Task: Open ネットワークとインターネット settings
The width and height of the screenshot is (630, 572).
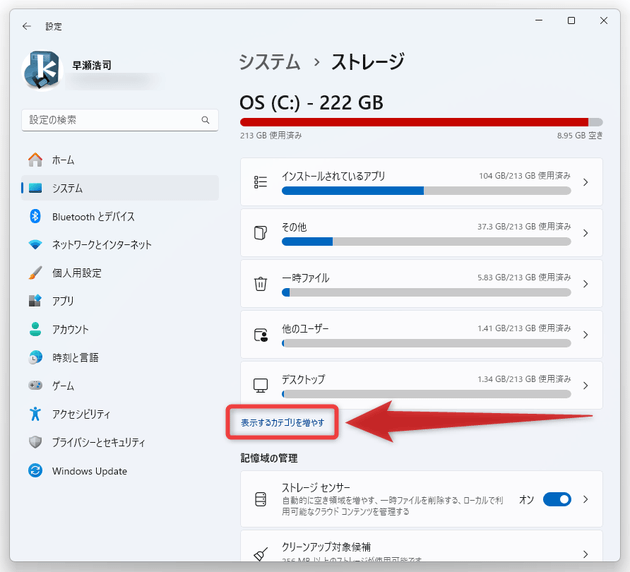Action: [x=120, y=245]
